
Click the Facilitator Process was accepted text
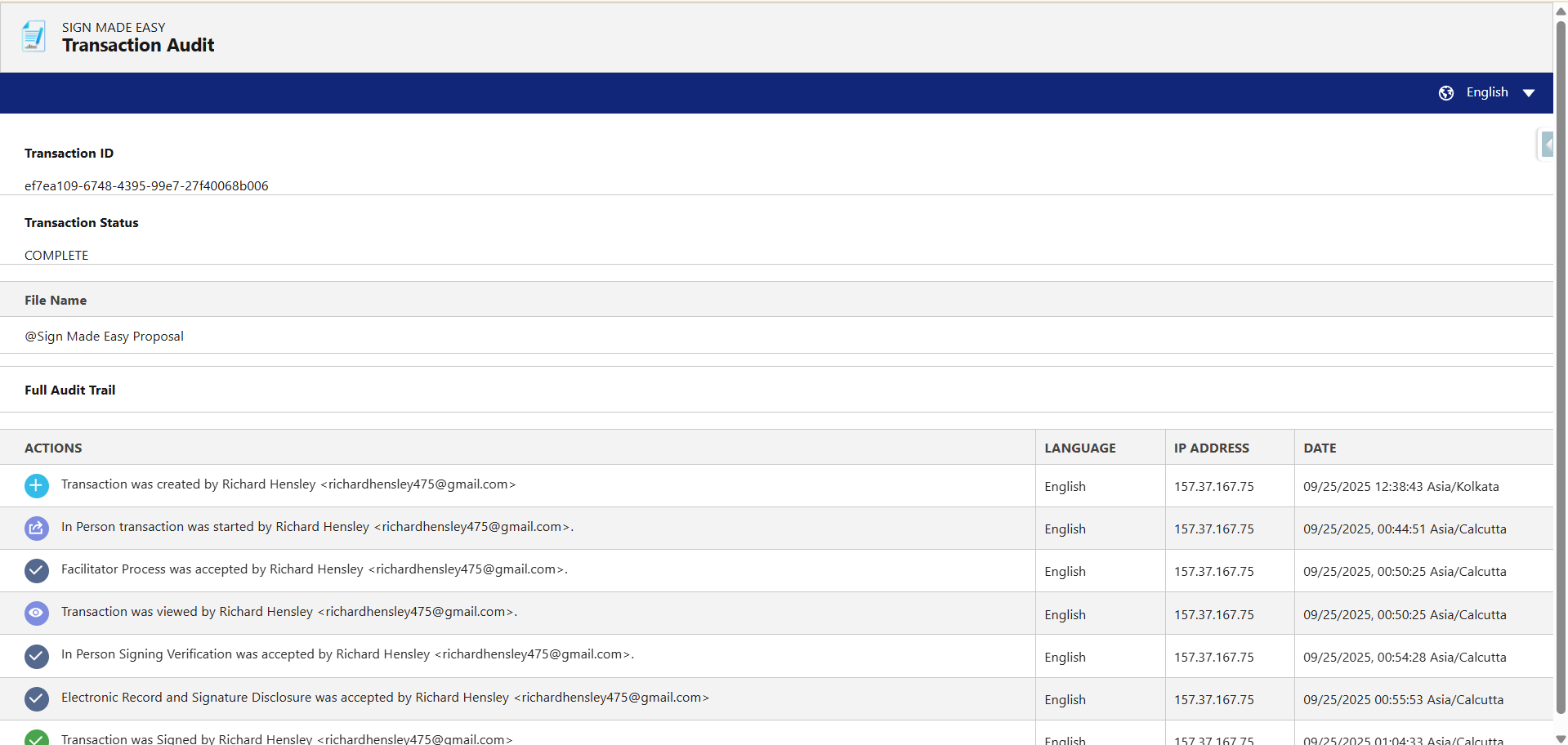[315, 569]
